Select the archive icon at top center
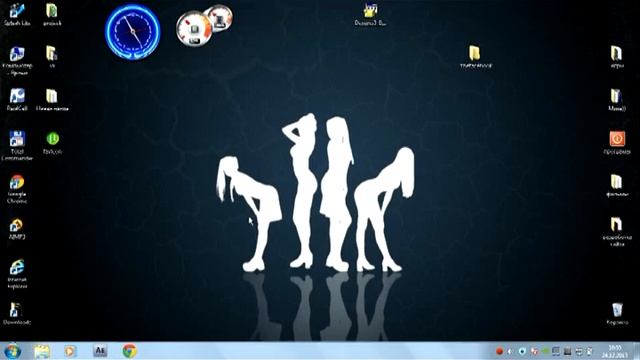The height and width of the screenshot is (360, 640). (x=371, y=14)
